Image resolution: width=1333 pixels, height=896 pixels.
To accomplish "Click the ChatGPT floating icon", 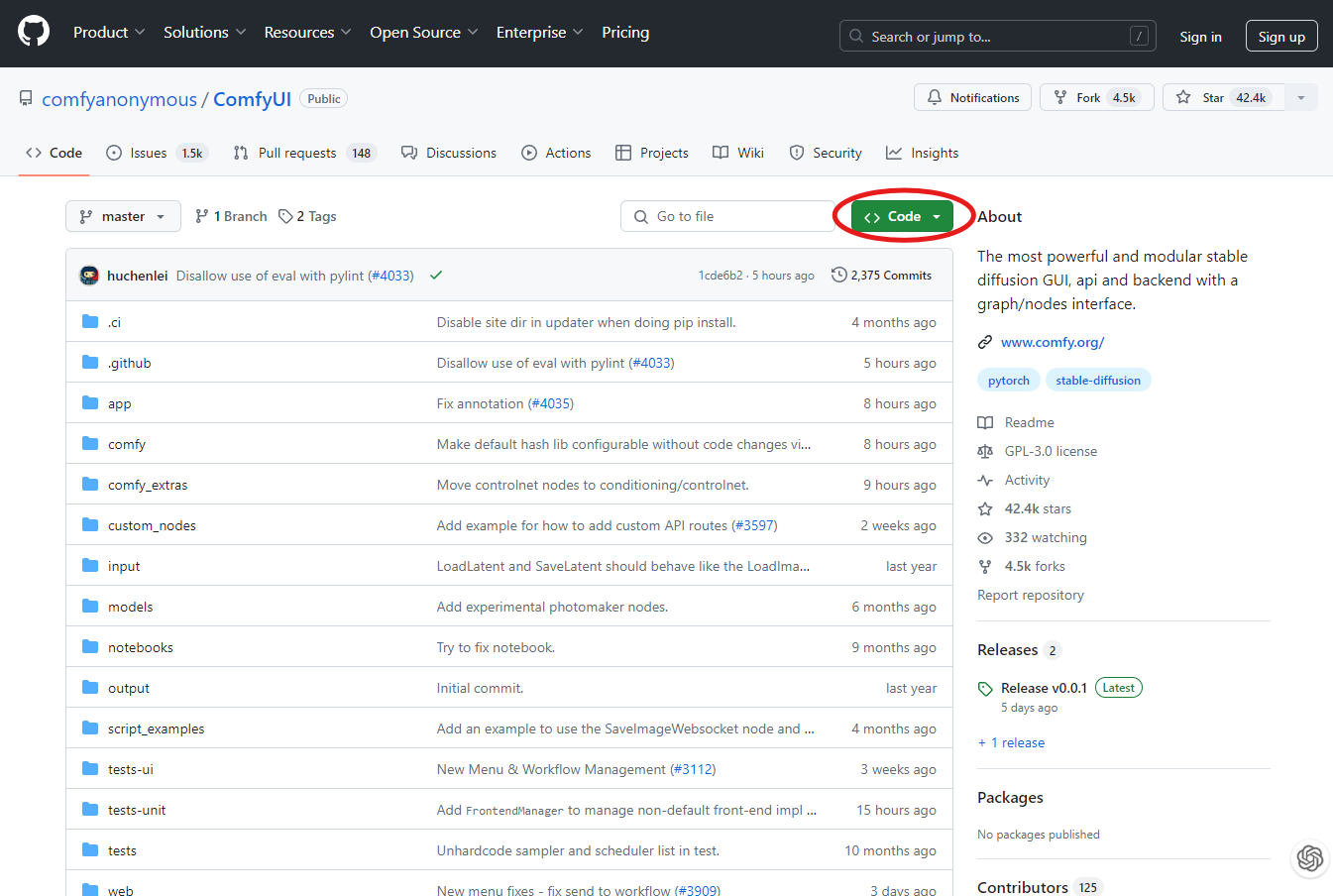I will coord(1310,857).
